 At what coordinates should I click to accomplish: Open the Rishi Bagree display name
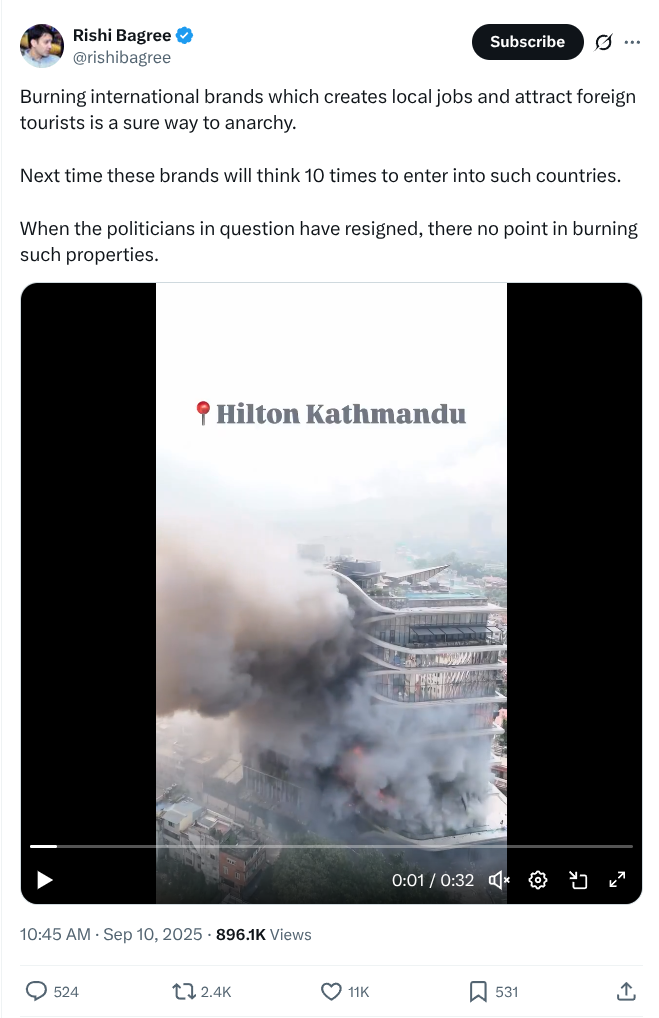point(121,35)
